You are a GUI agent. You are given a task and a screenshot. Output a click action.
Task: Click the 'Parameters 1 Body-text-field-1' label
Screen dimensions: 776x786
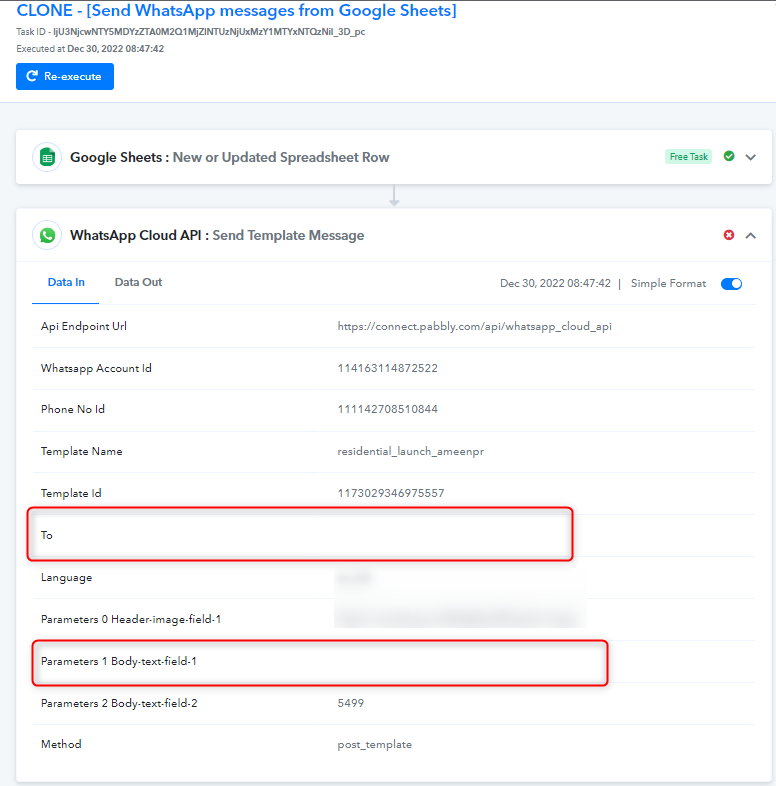[119, 661]
